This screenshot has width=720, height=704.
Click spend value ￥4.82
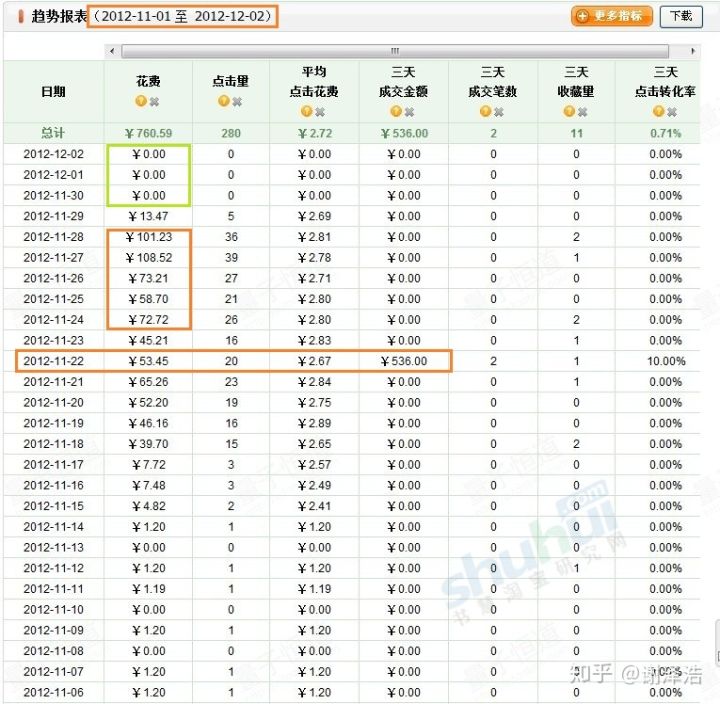[148, 506]
